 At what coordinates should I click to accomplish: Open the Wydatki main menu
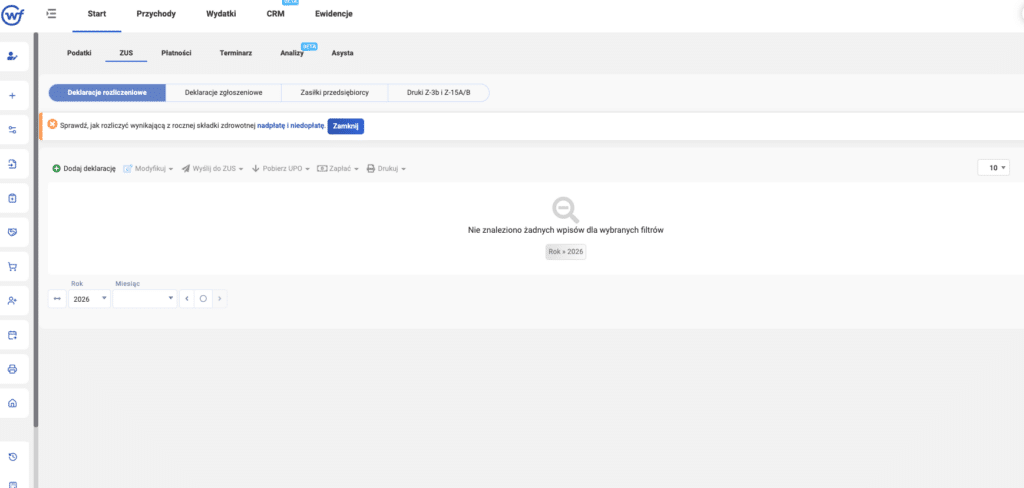(x=221, y=14)
